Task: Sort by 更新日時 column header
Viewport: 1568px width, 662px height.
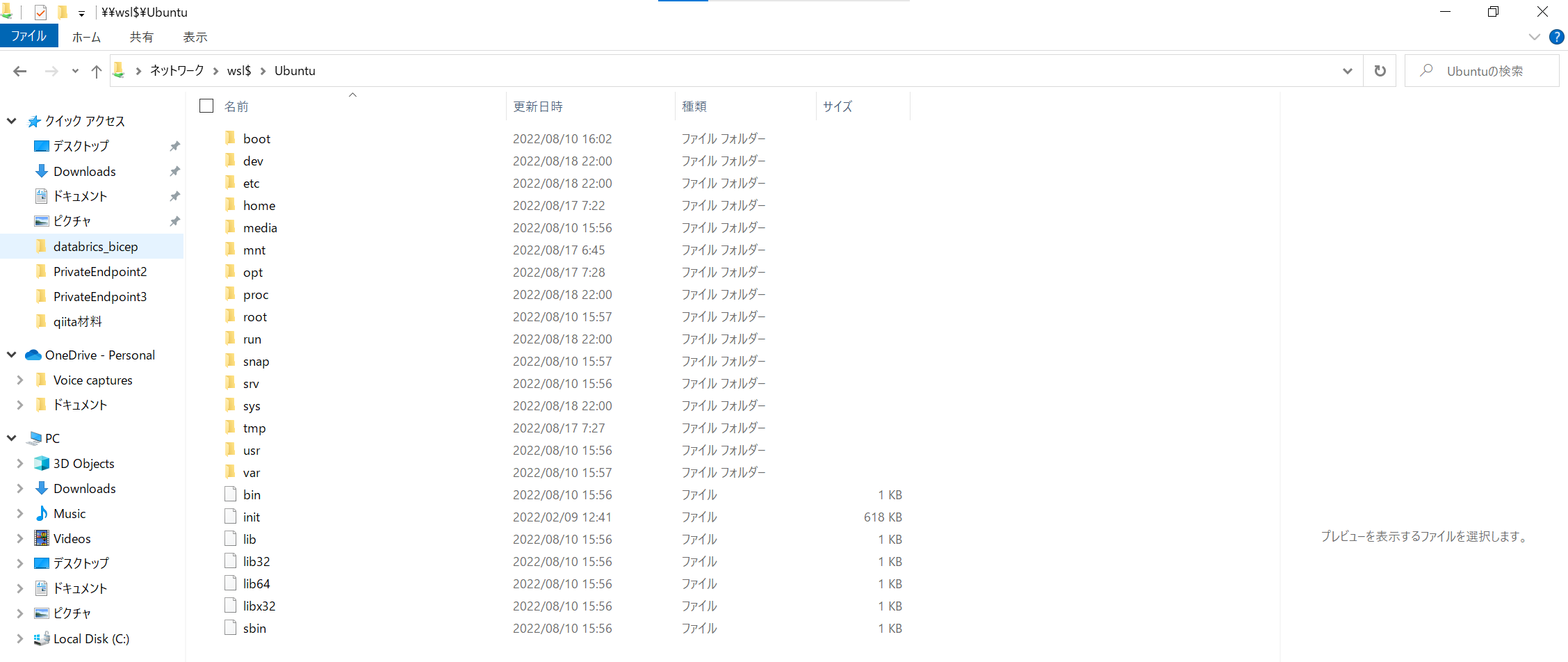Action: pyautogui.click(x=538, y=106)
